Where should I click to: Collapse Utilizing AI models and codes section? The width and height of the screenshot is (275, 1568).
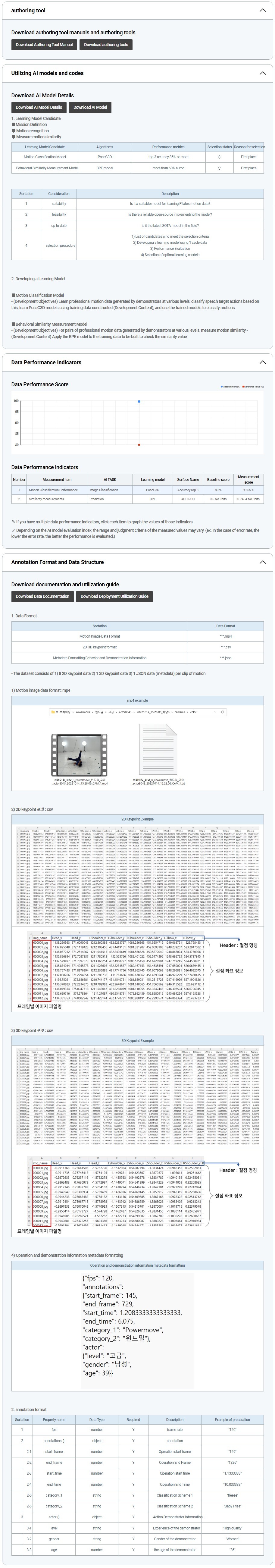click(x=262, y=73)
